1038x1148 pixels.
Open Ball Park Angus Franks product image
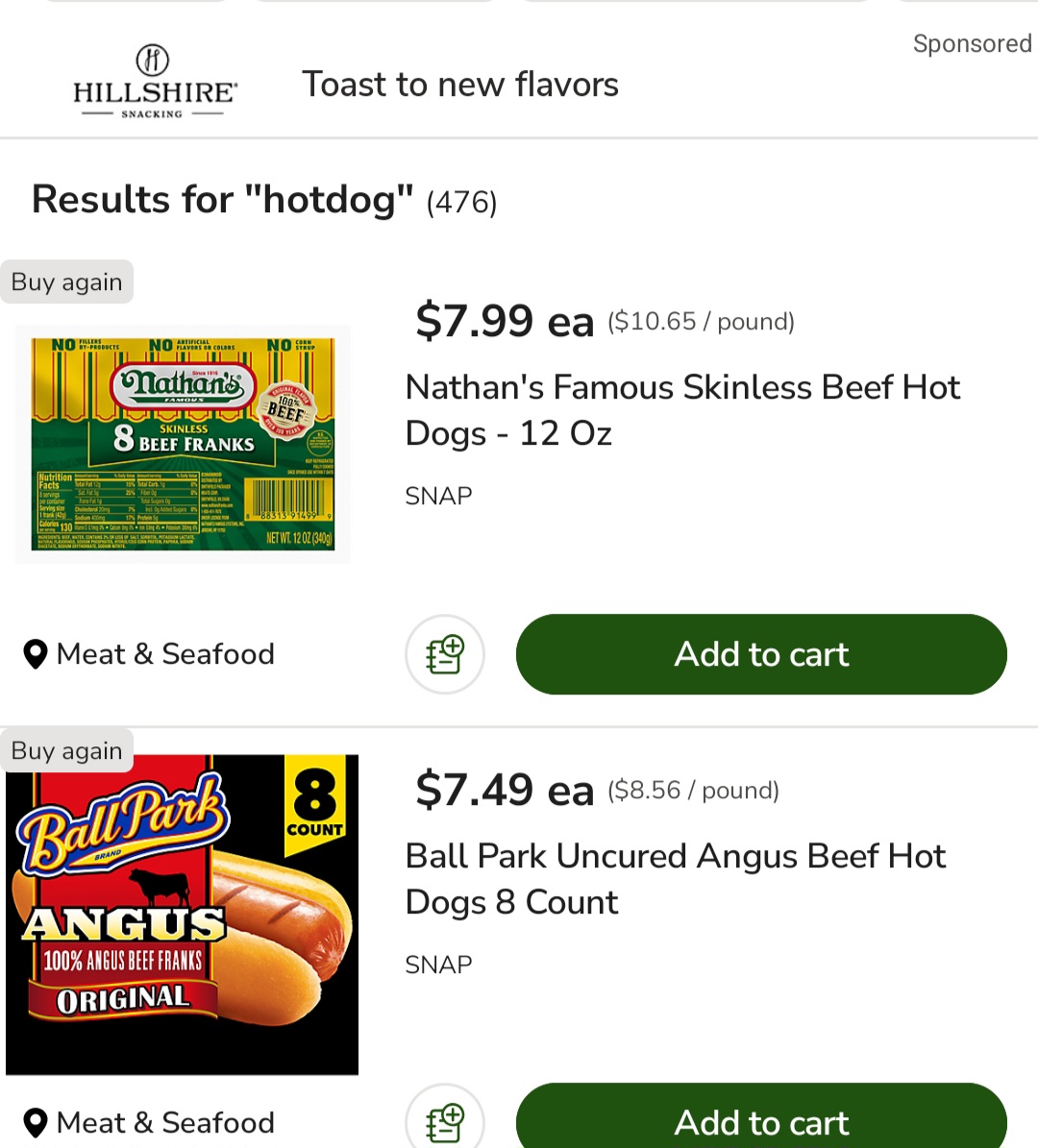click(183, 915)
